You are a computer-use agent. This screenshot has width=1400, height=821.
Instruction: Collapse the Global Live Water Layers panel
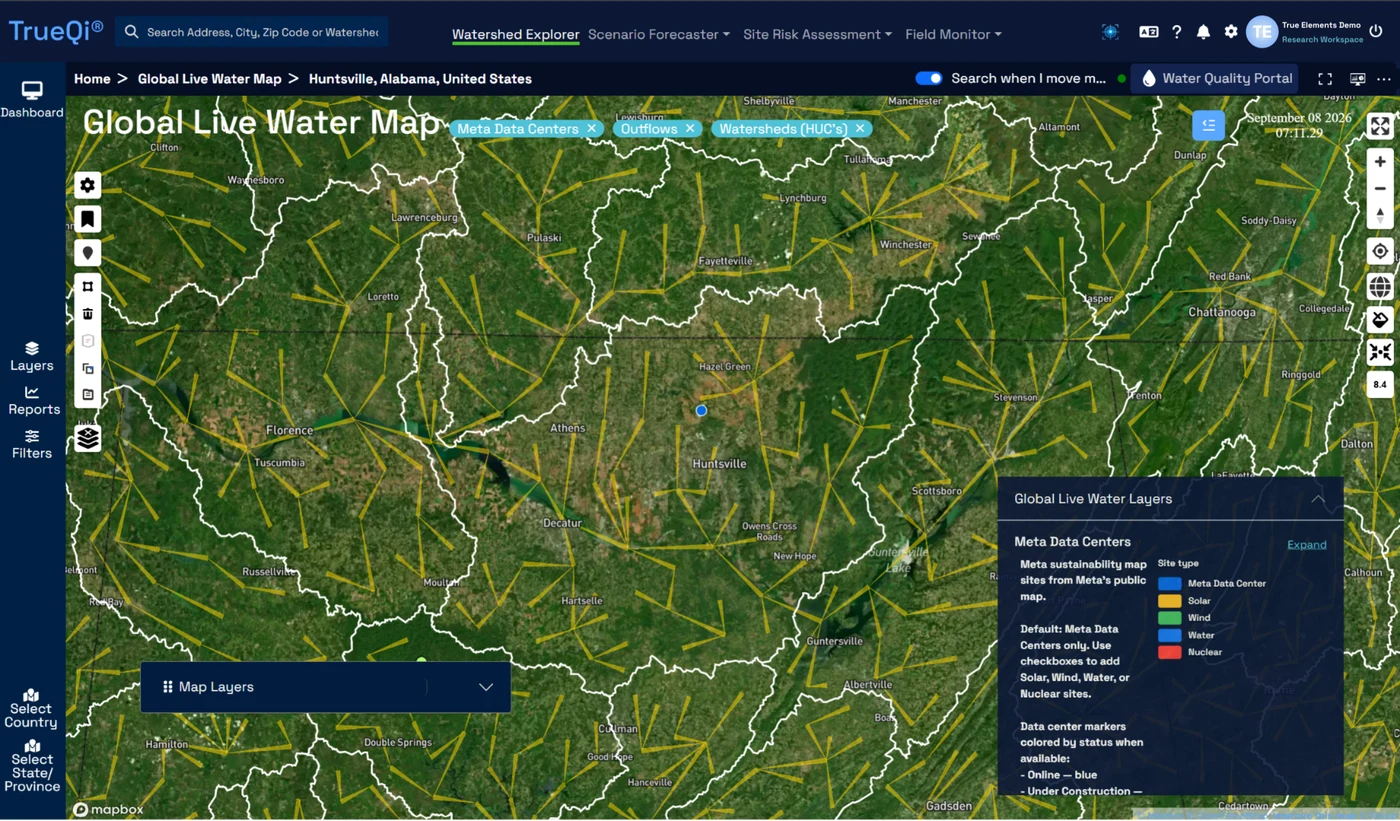[1318, 499]
